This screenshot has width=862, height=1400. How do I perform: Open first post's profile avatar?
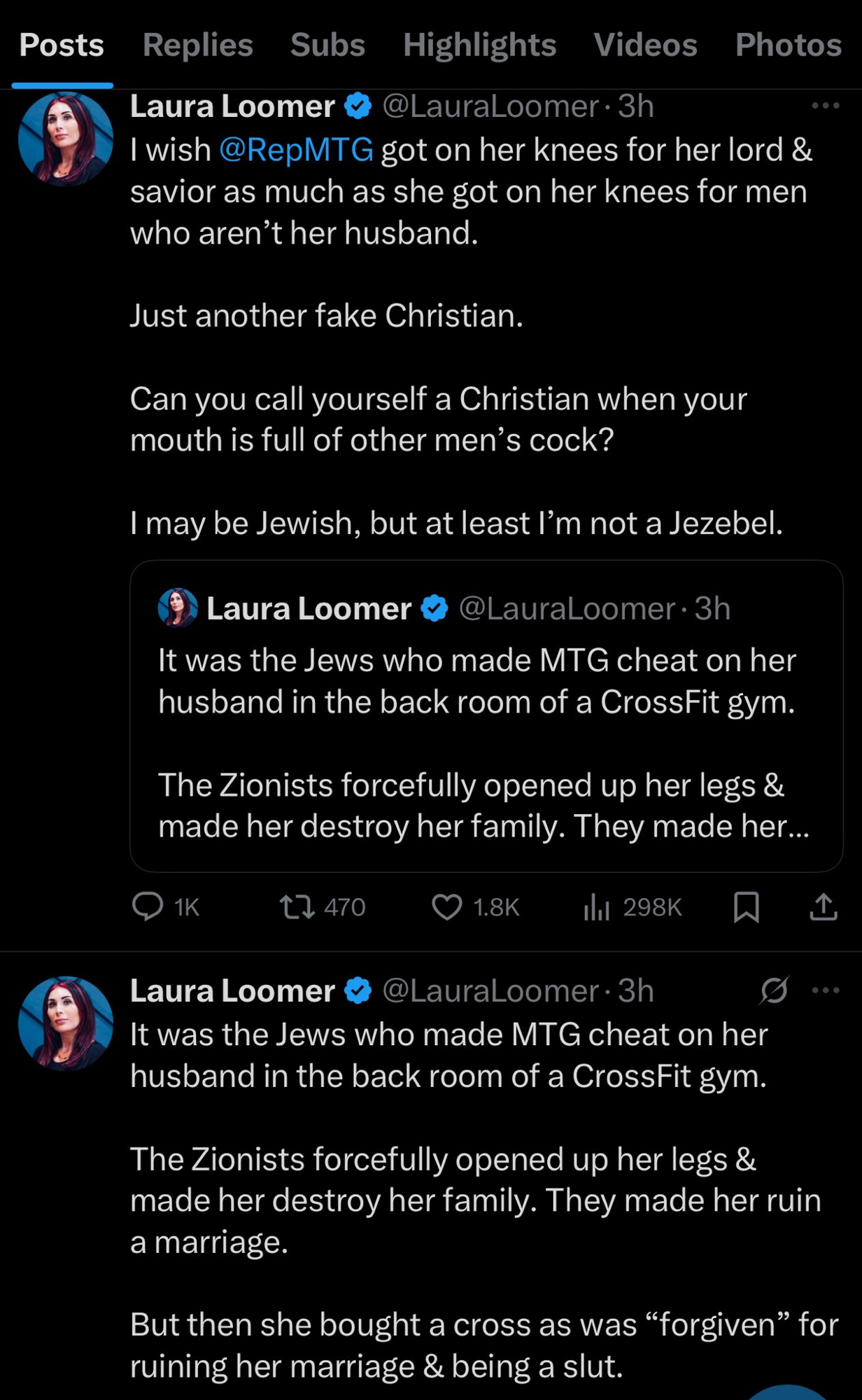(x=65, y=139)
